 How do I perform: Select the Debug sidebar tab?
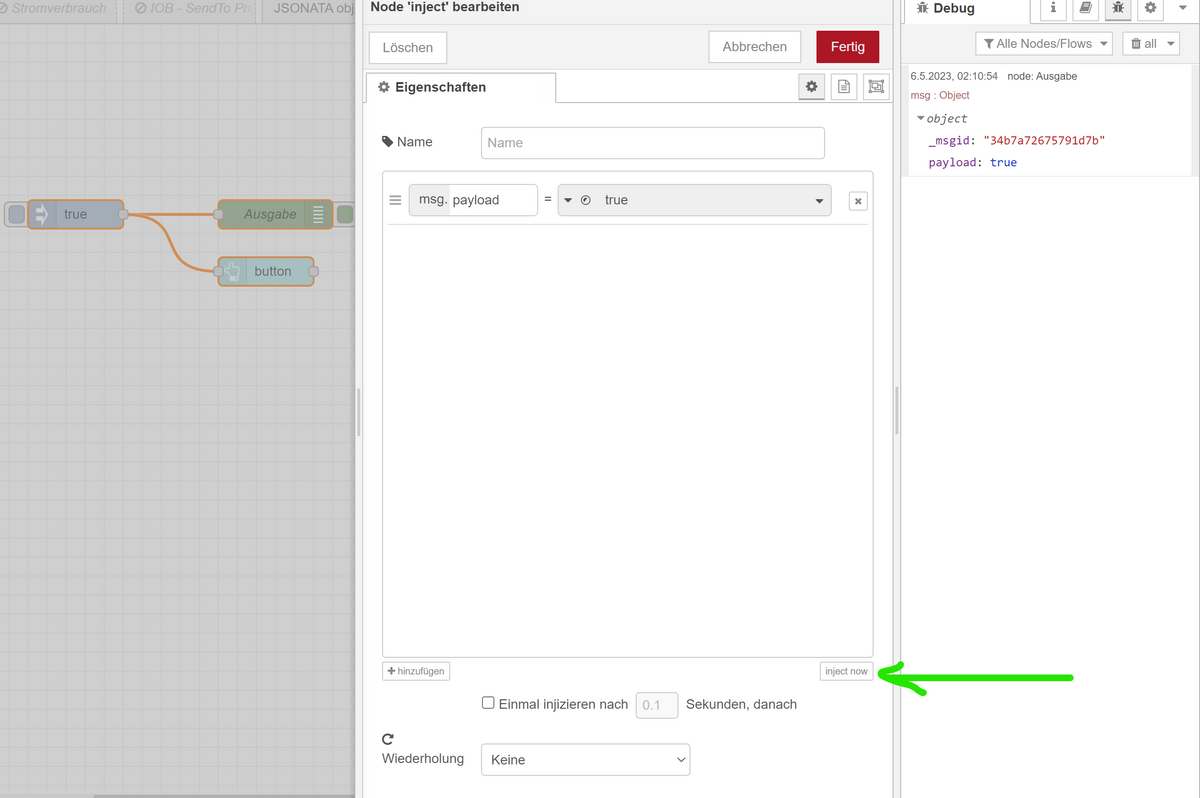(x=968, y=9)
